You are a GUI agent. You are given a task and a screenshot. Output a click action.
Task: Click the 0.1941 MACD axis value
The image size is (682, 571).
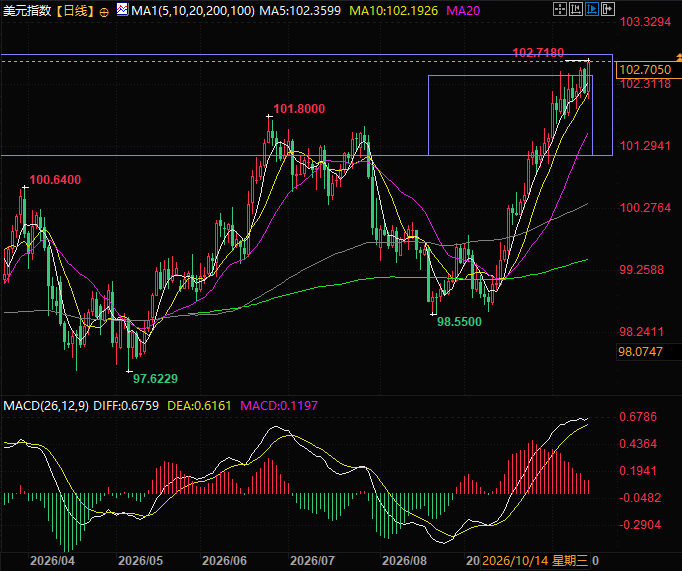[x=638, y=471]
